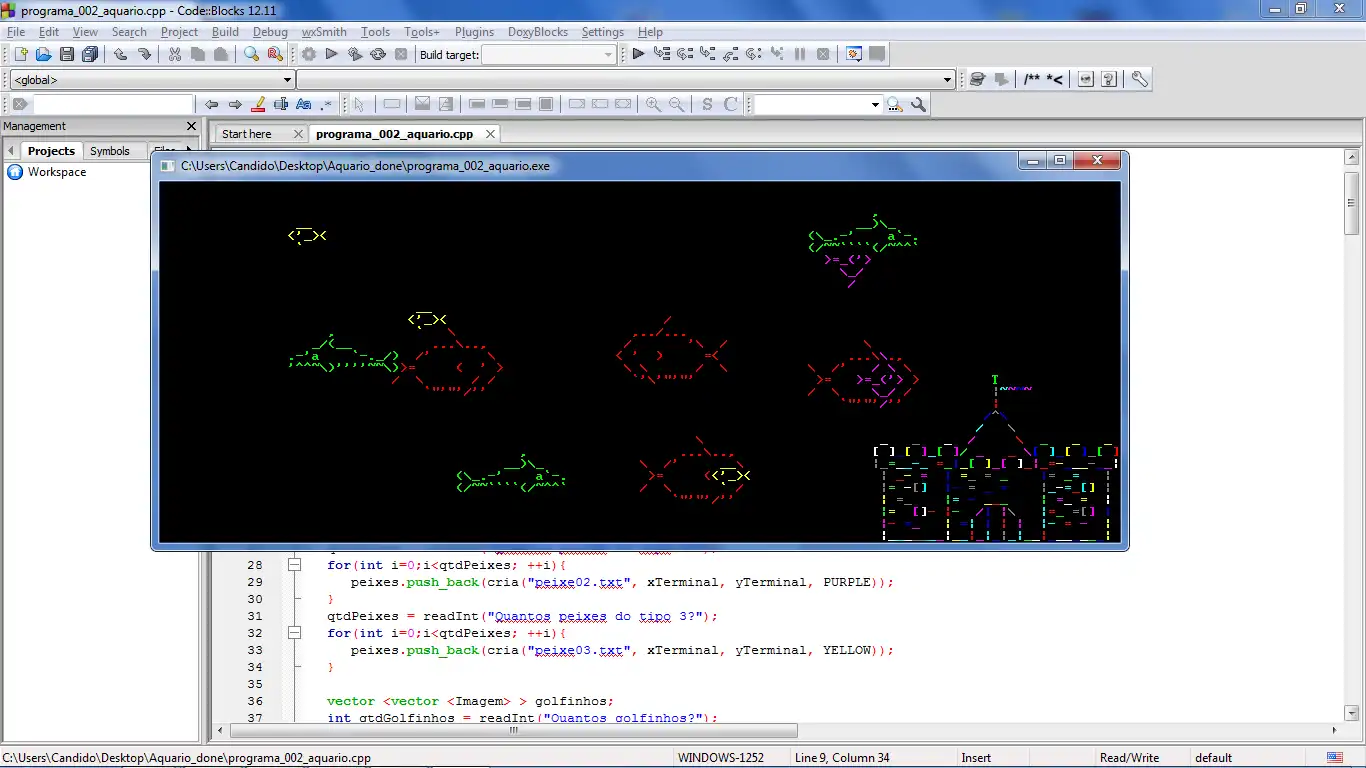Run search with the binoculars-magnifier icon

click(x=895, y=104)
